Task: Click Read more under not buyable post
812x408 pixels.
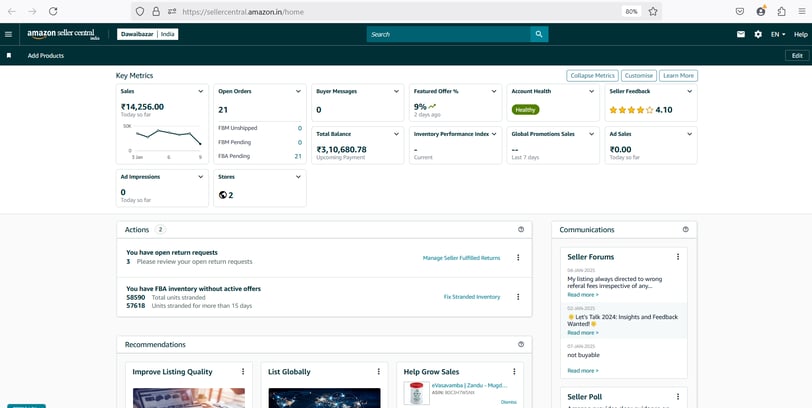Action: coord(583,371)
